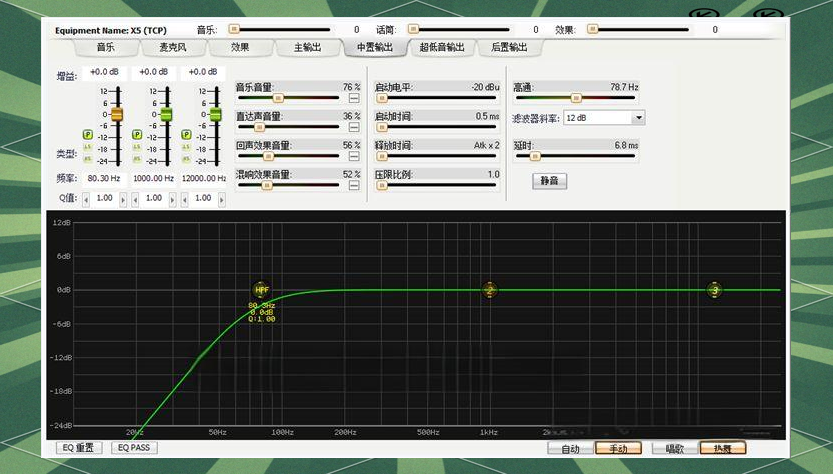Decrease Q value of the 12000 Hz band

[185, 199]
